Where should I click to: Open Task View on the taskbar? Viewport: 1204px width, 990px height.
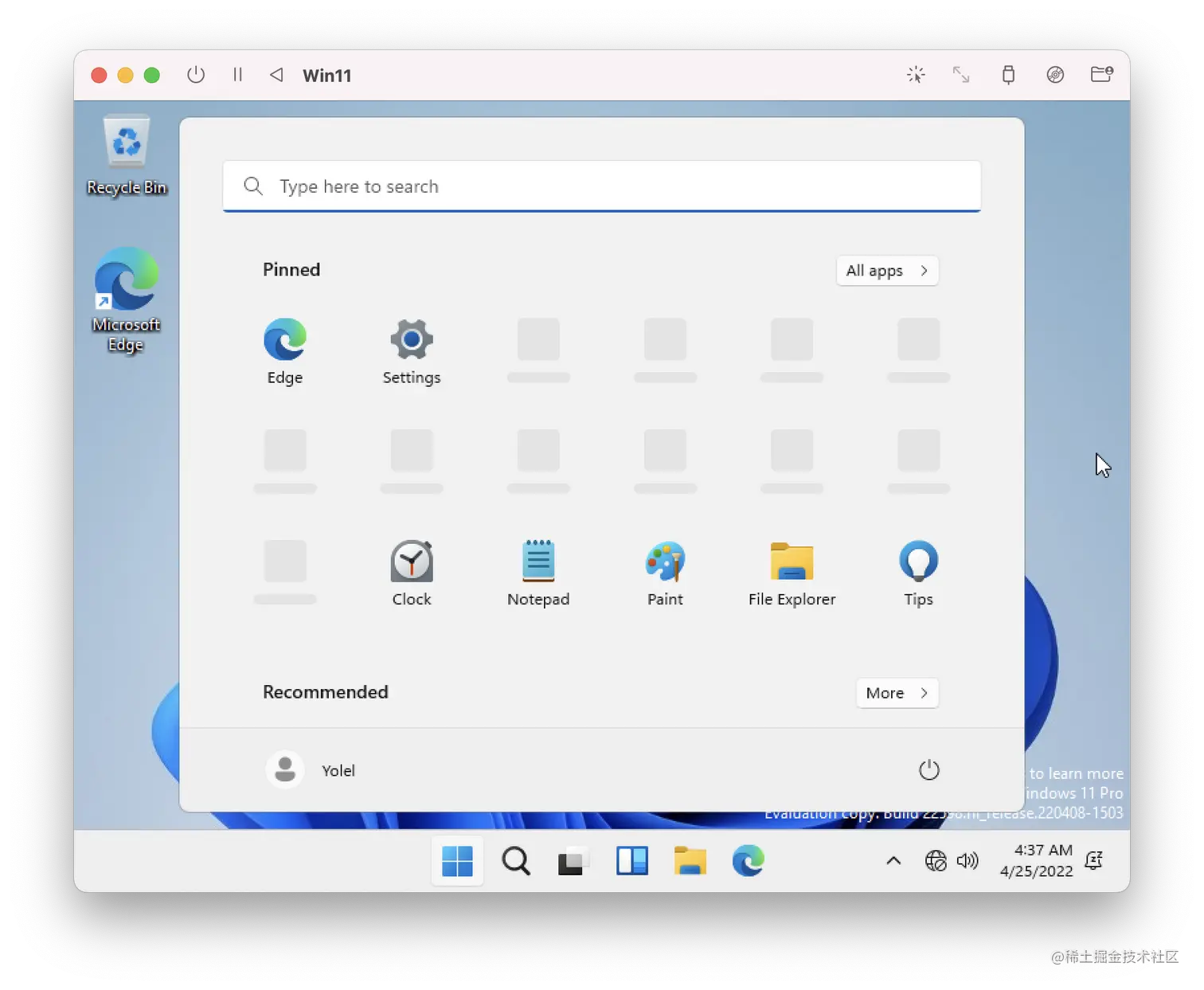(573, 861)
